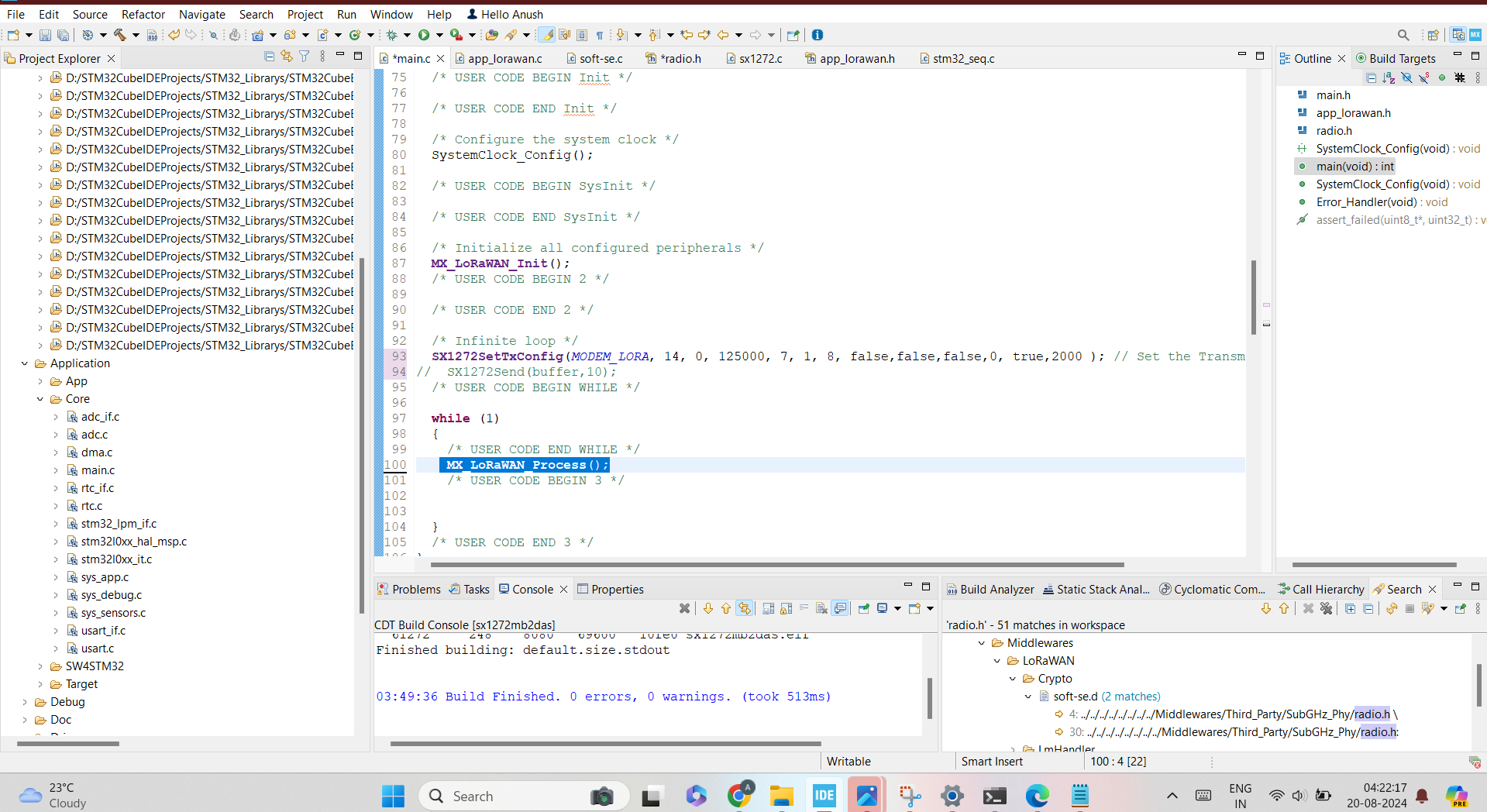Open the Run button dropdown arrow
Viewport: 1487px width, 812px height.
pyautogui.click(x=439, y=35)
